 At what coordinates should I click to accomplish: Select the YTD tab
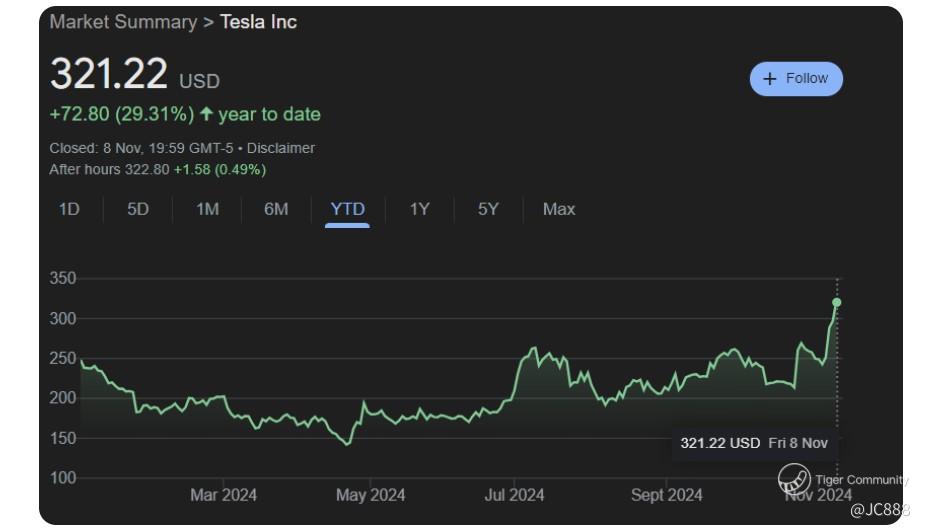coord(348,209)
